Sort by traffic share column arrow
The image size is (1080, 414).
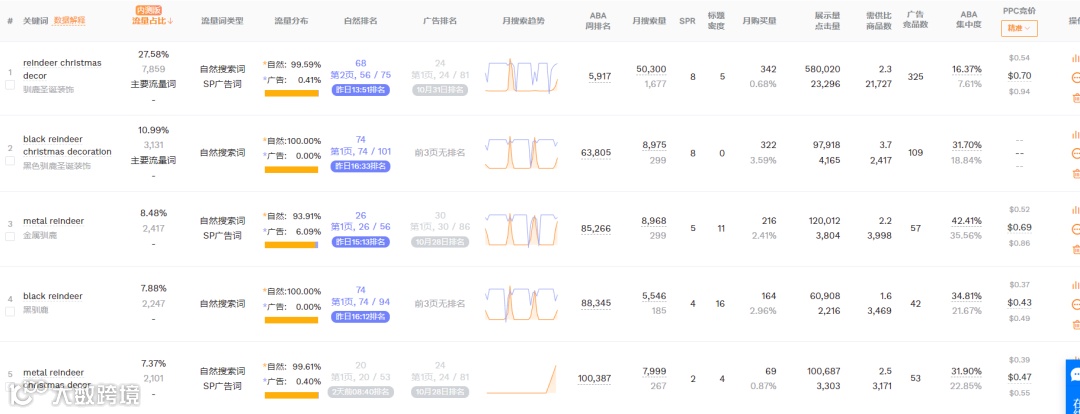point(170,20)
